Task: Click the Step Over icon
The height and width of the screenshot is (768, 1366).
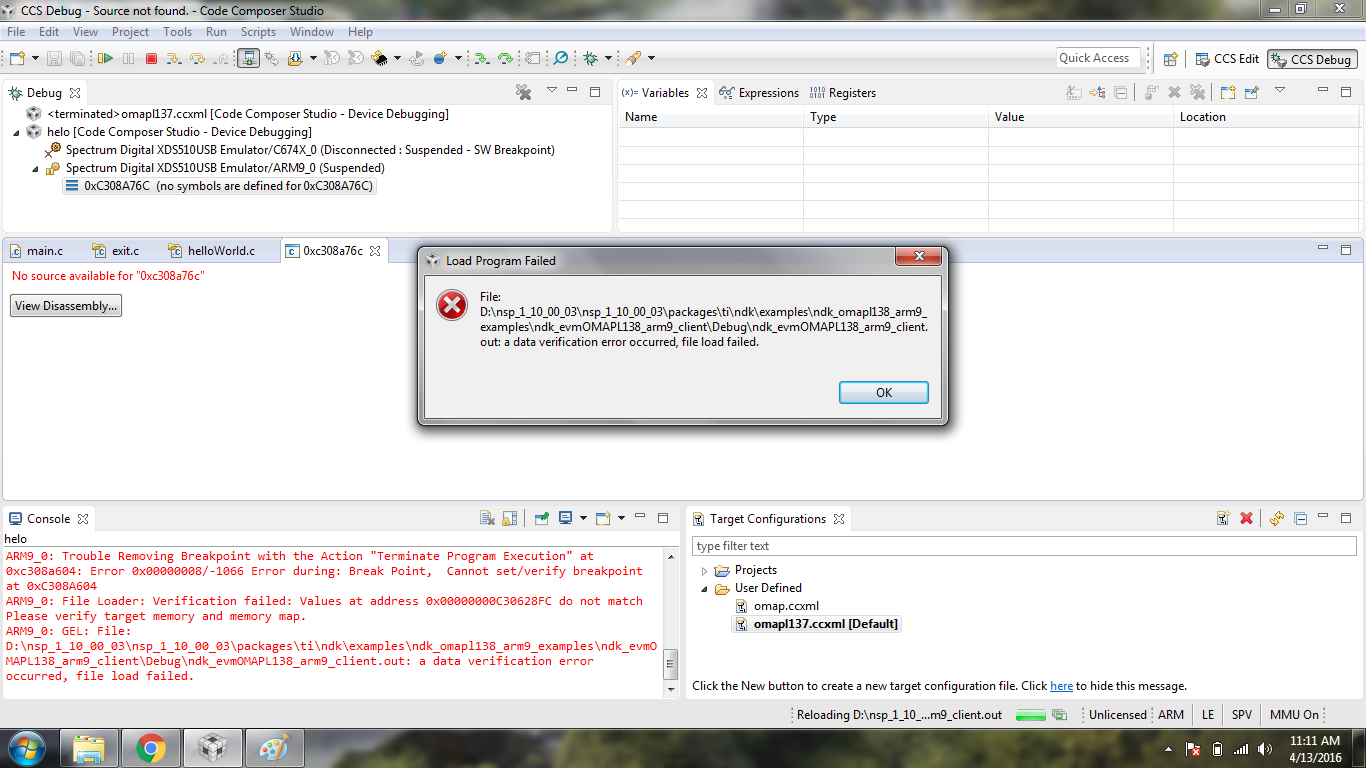Action: (x=197, y=57)
